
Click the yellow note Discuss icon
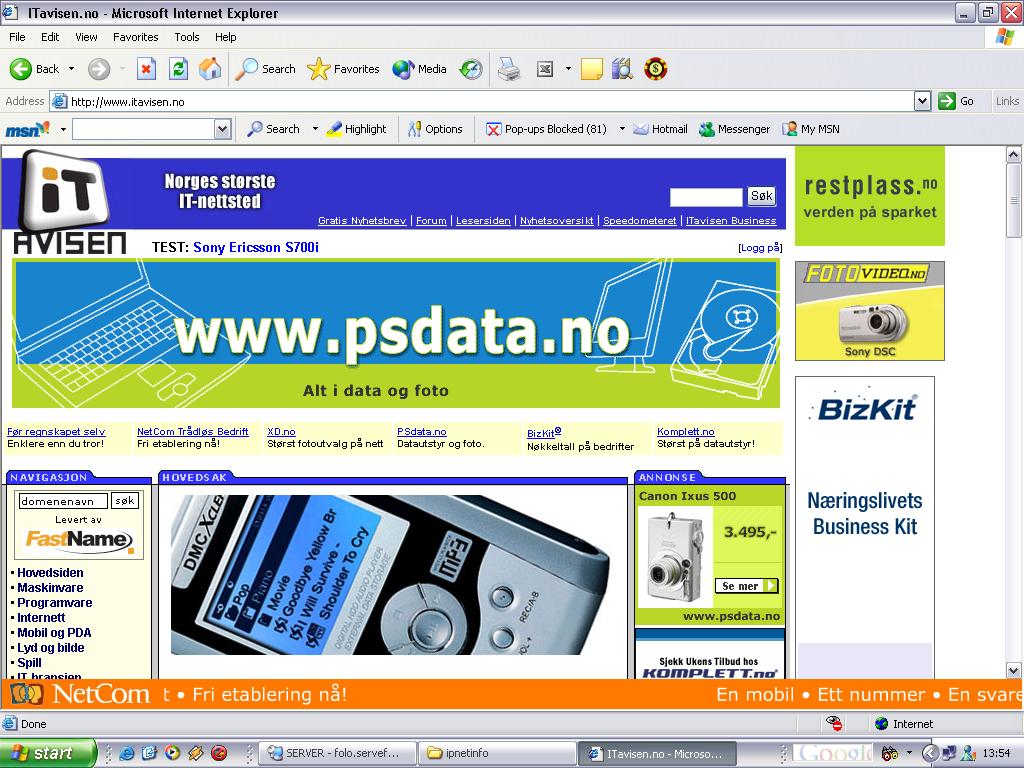click(x=591, y=69)
